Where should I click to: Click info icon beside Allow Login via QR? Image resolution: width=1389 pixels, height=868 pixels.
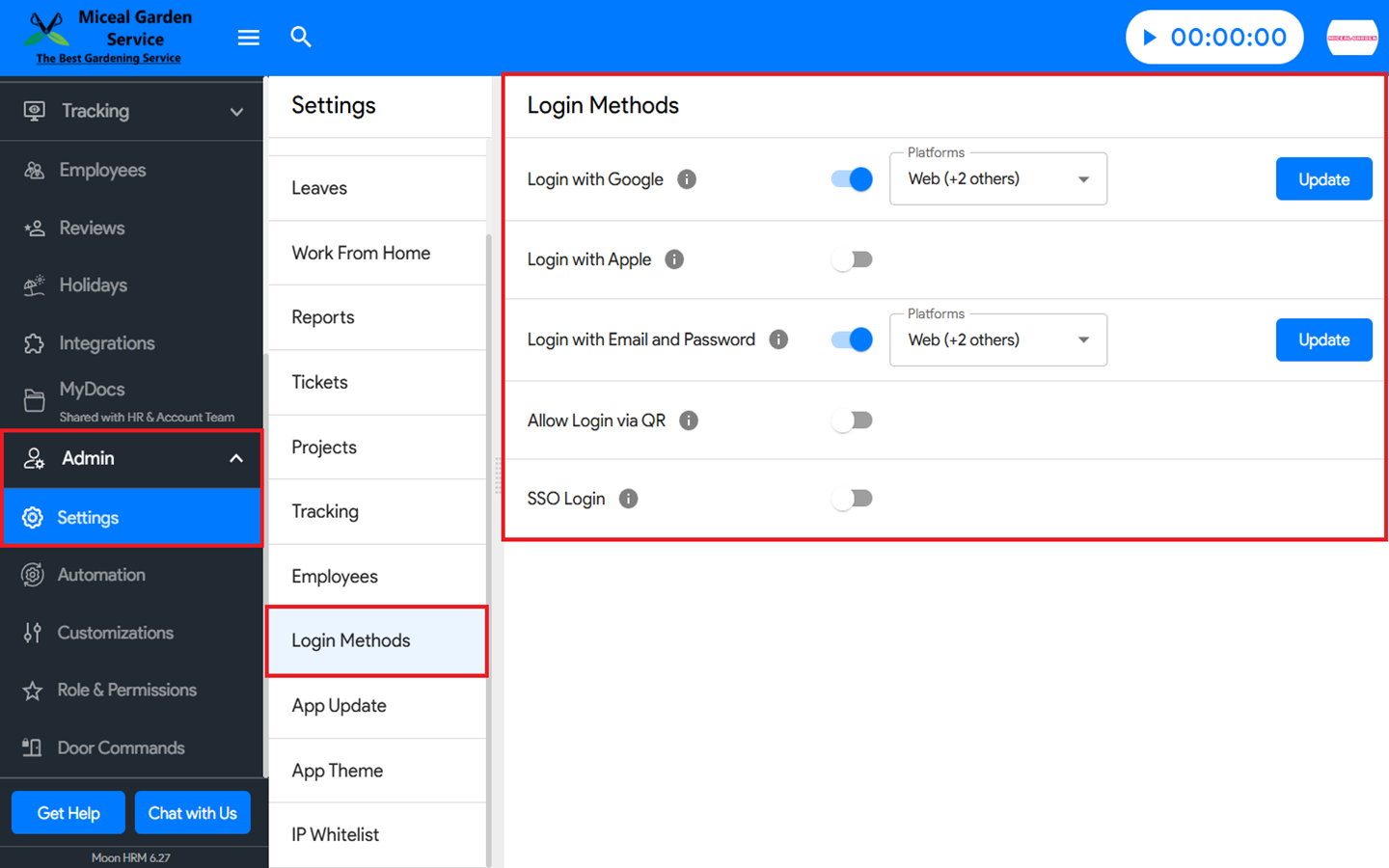(x=689, y=420)
